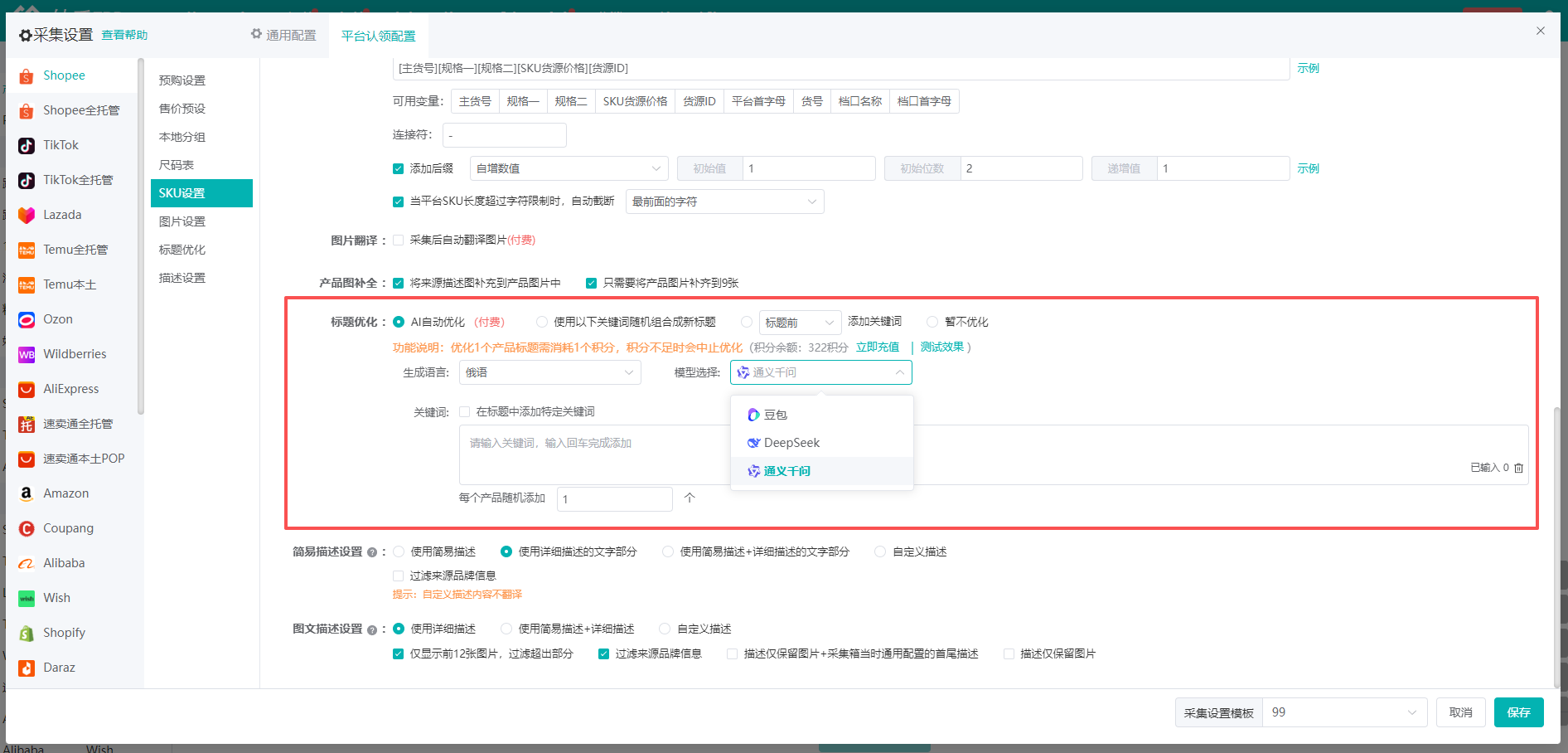This screenshot has width=1568, height=753.
Task: Open the 采集设置模板 dropdown showing 99
Action: pos(1343,712)
